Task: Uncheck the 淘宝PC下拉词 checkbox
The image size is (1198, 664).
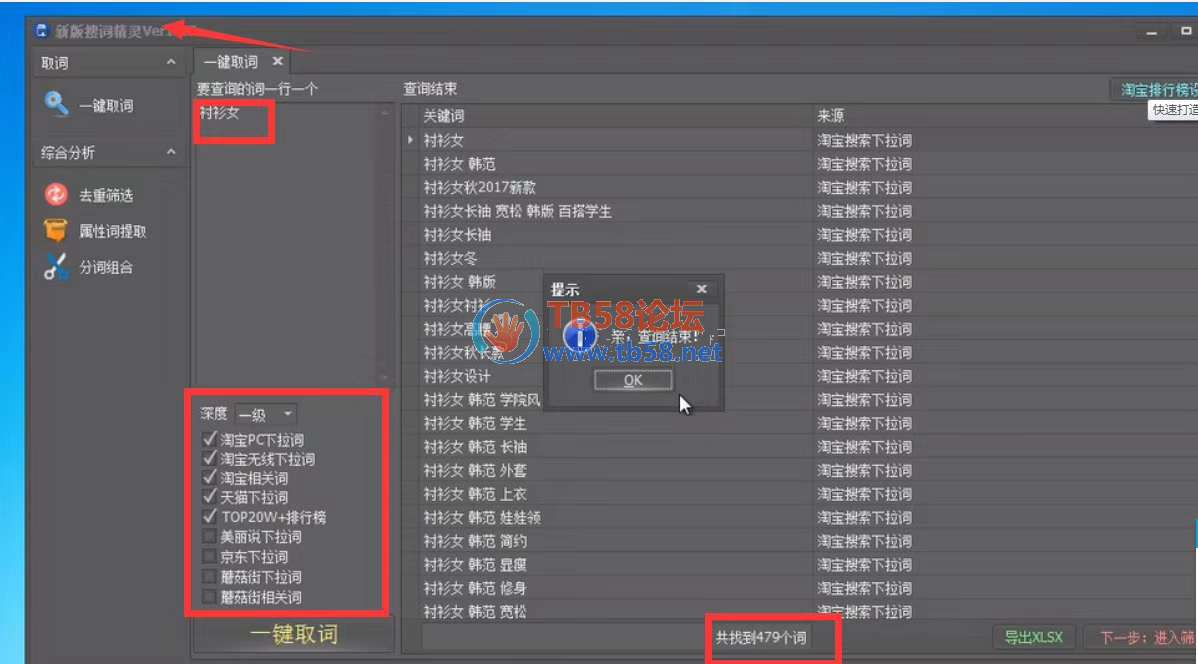Action: (x=209, y=439)
